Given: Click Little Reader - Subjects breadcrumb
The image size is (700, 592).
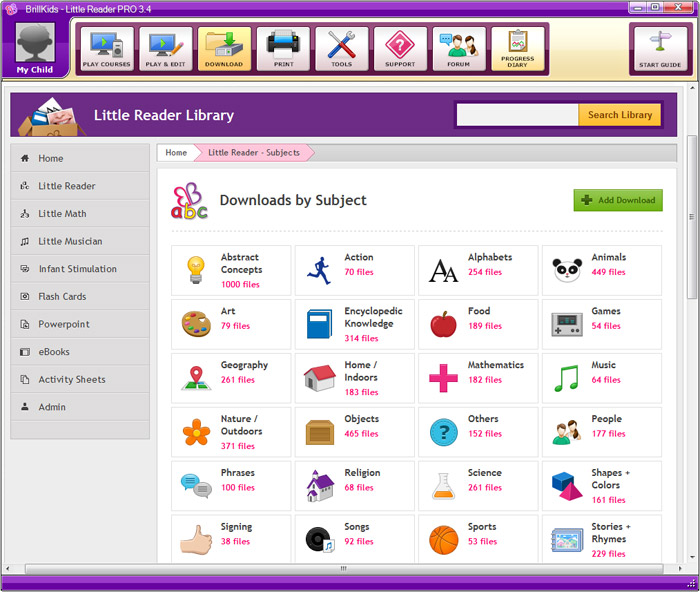Looking at the screenshot, I should click(x=254, y=153).
